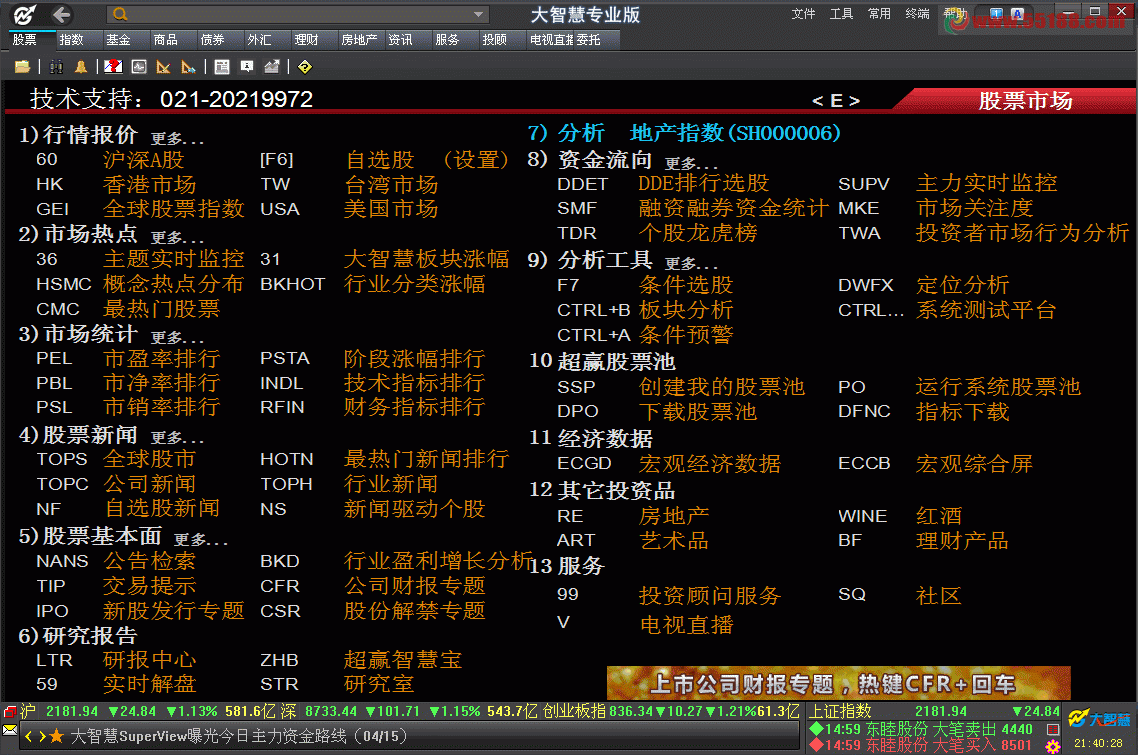Open the search box dropdown arrow
Viewport: 1138px width, 755px height.
478,14
